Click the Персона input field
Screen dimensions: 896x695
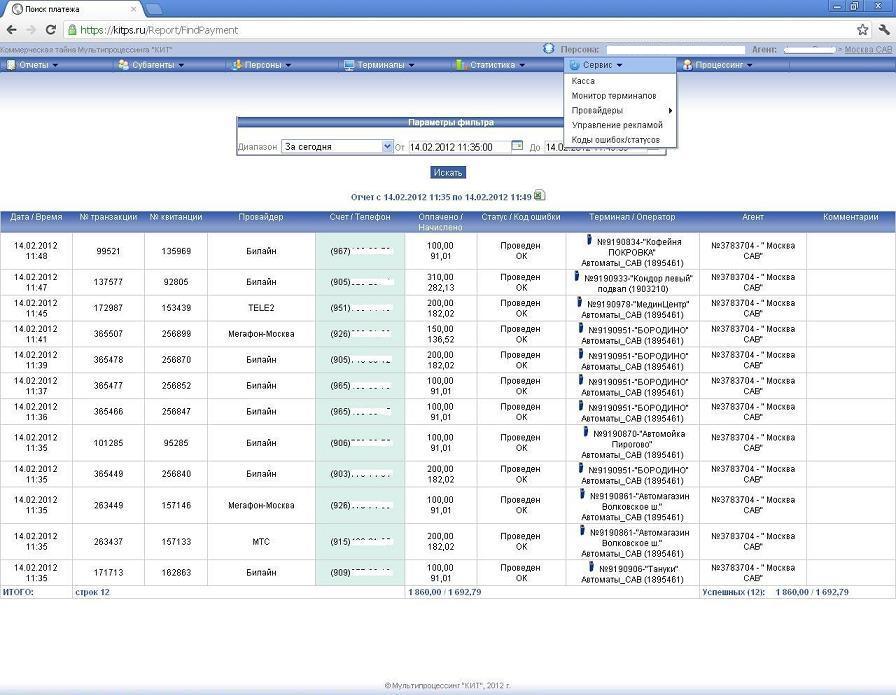[x=675, y=50]
